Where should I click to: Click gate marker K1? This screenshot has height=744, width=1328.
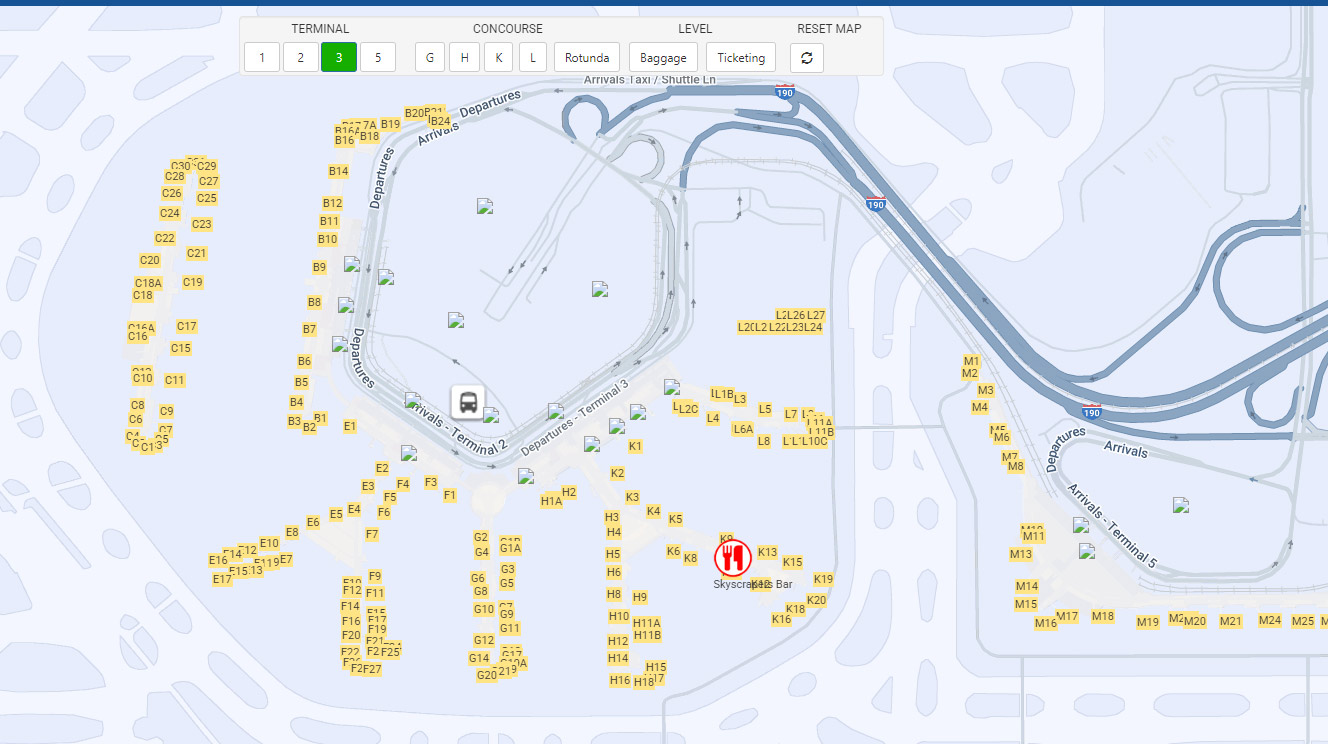click(x=635, y=446)
